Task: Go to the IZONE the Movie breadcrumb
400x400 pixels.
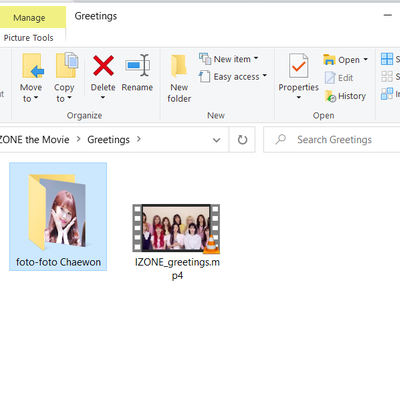Action: pyautogui.click(x=34, y=139)
